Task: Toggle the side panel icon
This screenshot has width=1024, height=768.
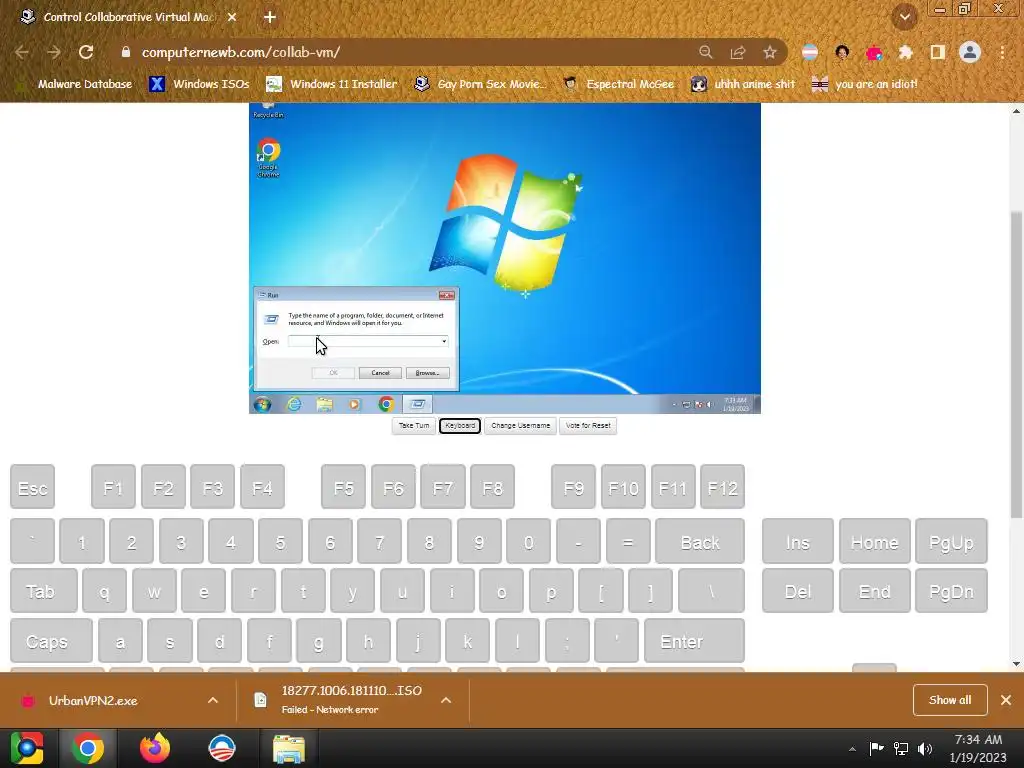Action: pos(938,52)
